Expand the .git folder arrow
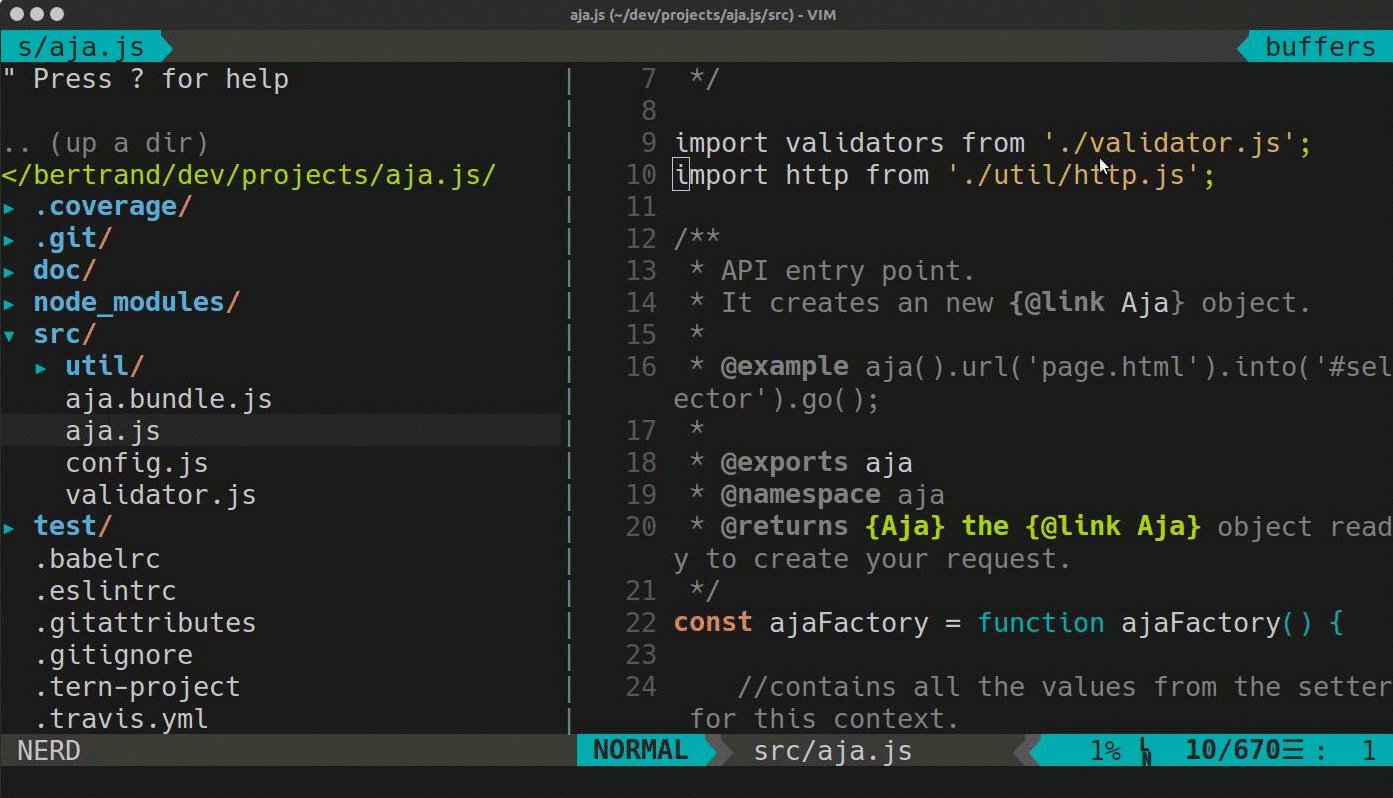1393x798 pixels. coord(9,240)
